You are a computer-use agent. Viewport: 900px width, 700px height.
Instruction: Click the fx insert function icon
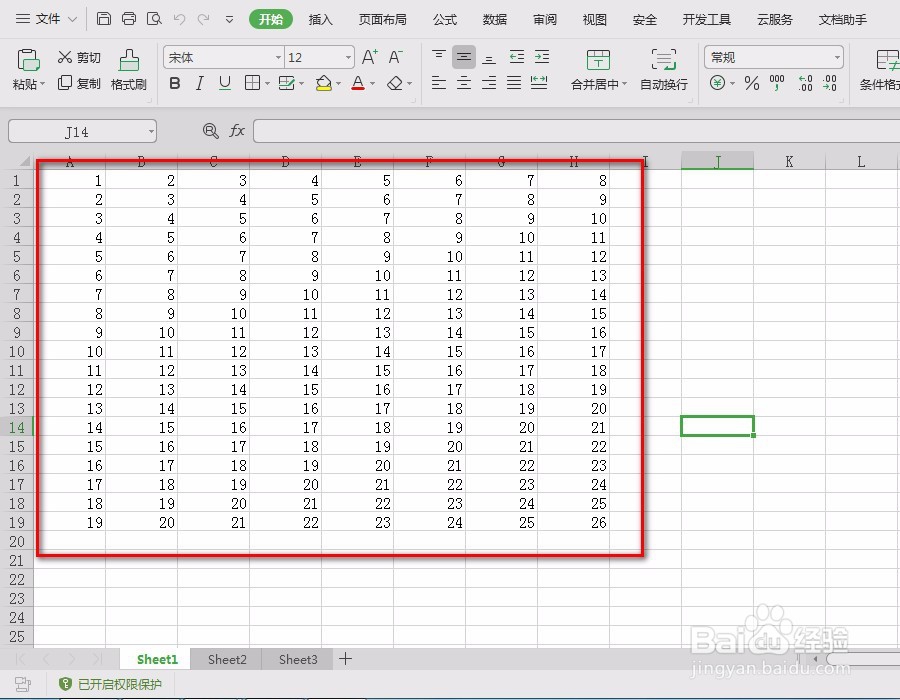236,131
